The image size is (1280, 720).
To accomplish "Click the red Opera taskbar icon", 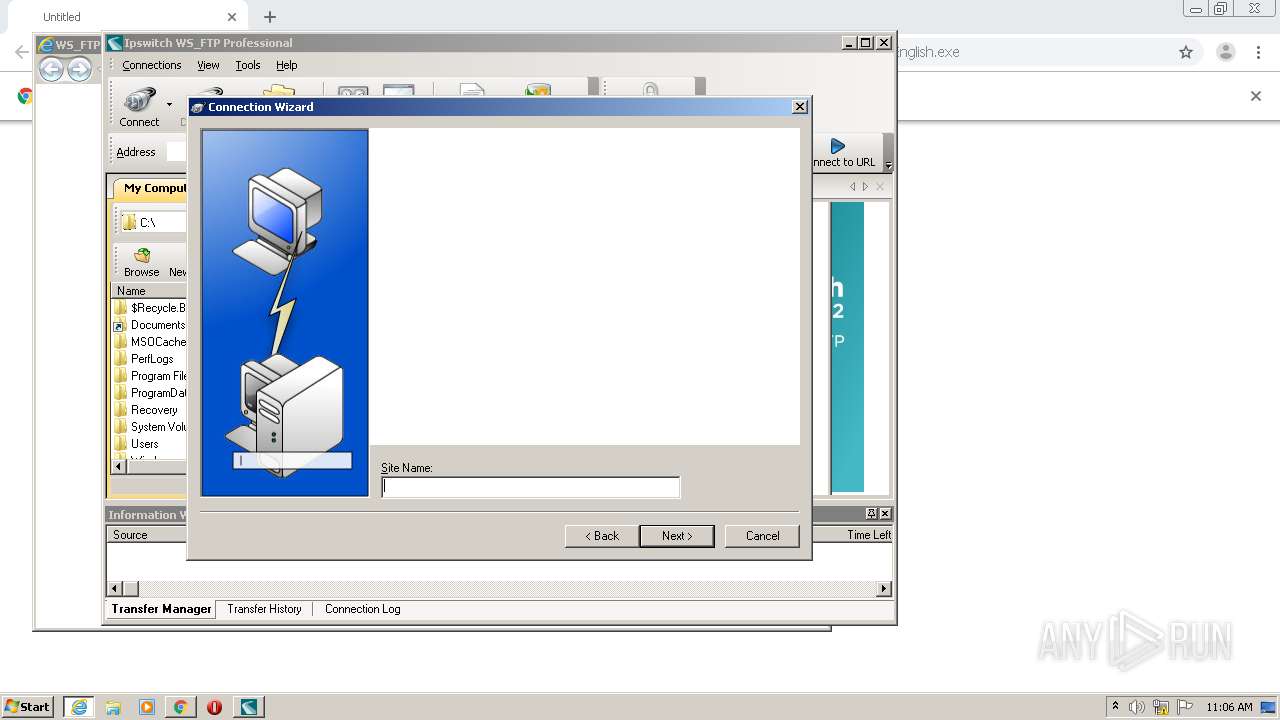I will coord(214,707).
